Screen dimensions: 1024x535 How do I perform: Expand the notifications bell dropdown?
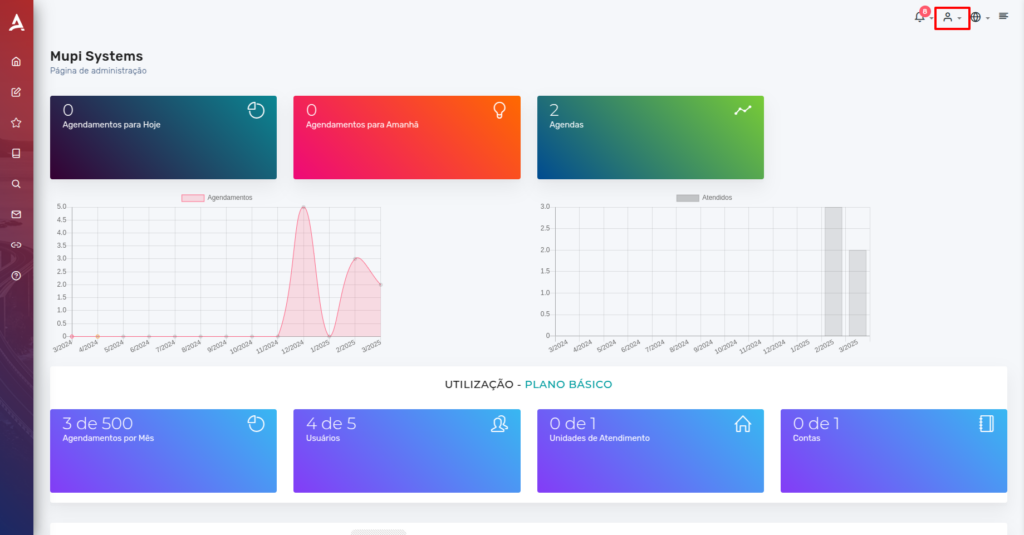pyautogui.click(x=922, y=16)
